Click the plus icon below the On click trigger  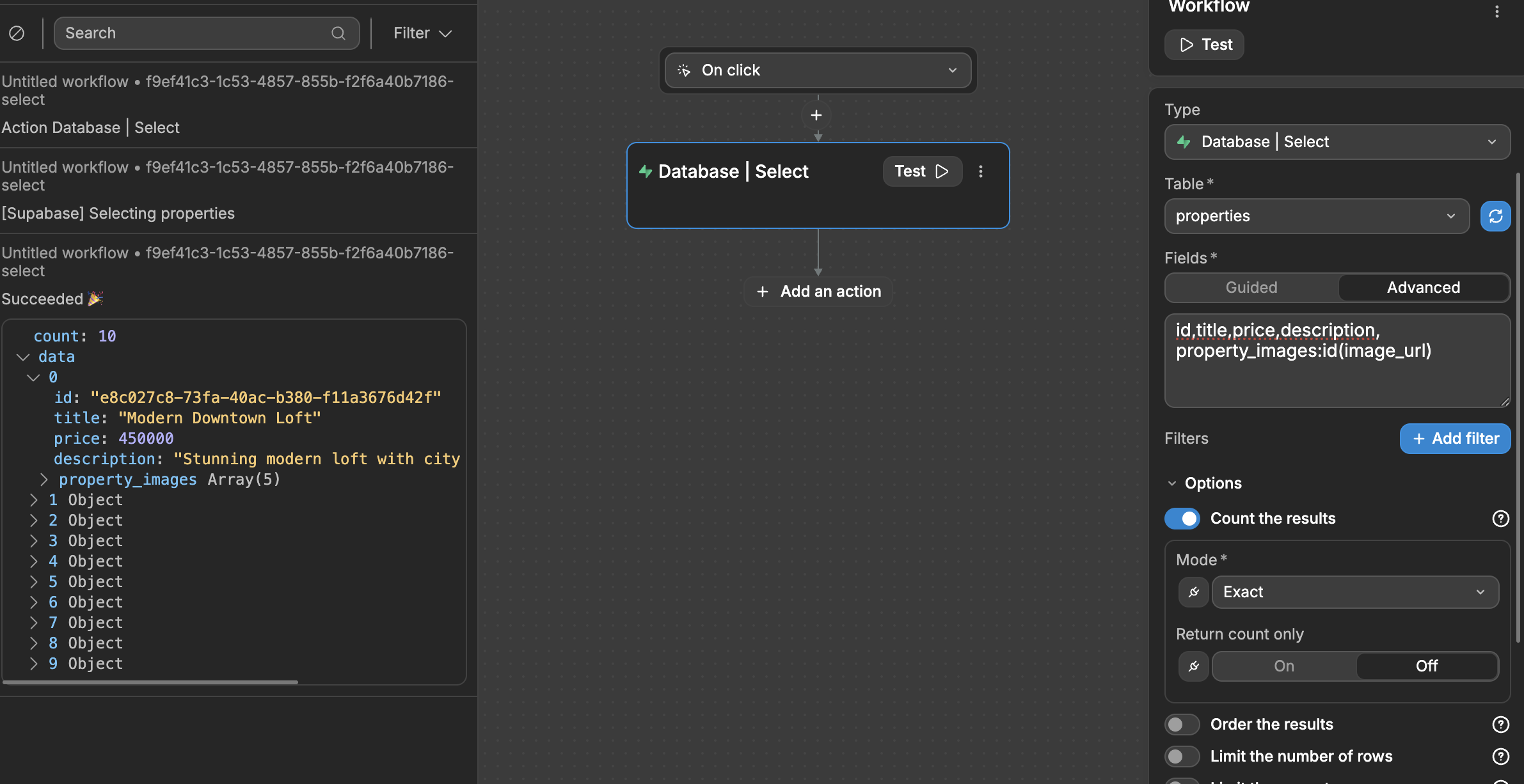click(817, 115)
